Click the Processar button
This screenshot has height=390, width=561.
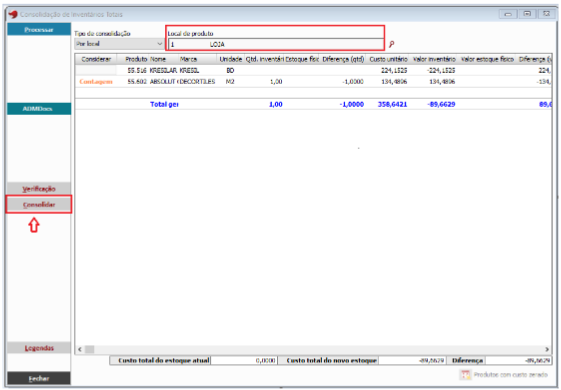(x=39, y=30)
